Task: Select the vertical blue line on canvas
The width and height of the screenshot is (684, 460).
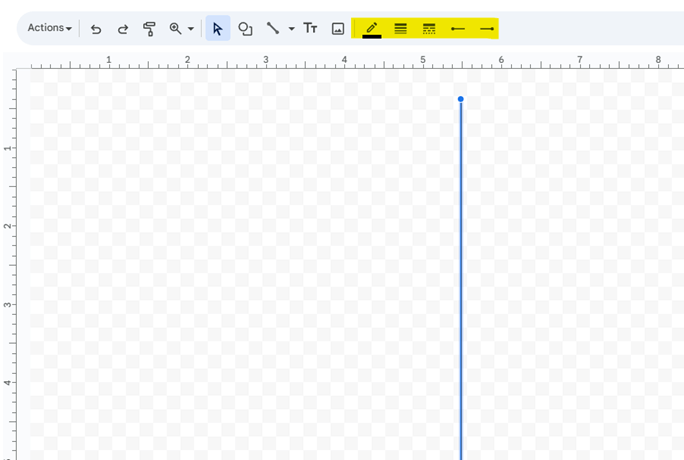Action: [x=461, y=280]
